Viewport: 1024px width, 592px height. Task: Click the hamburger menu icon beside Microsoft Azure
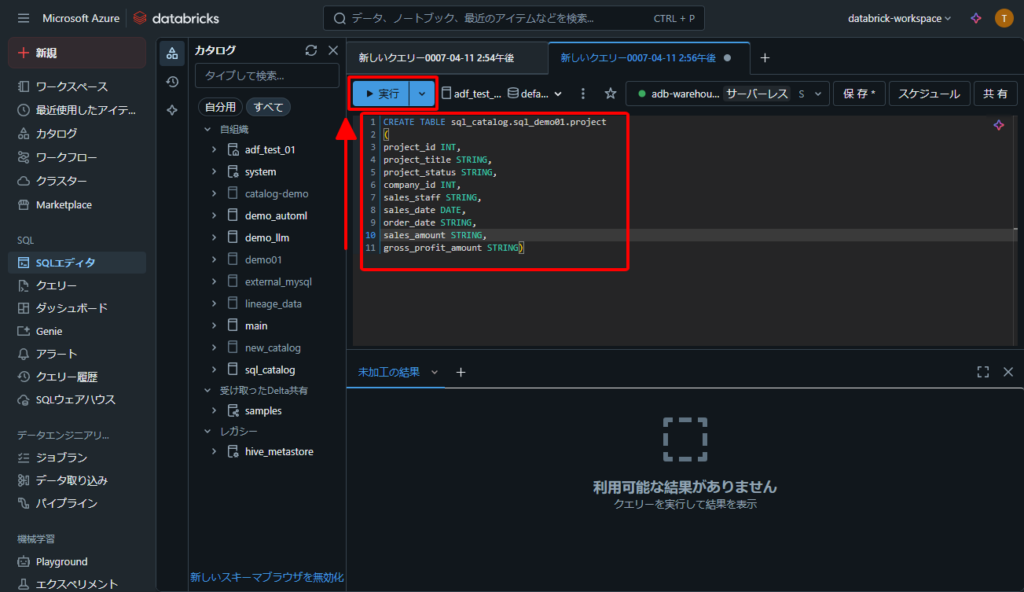(x=22, y=18)
